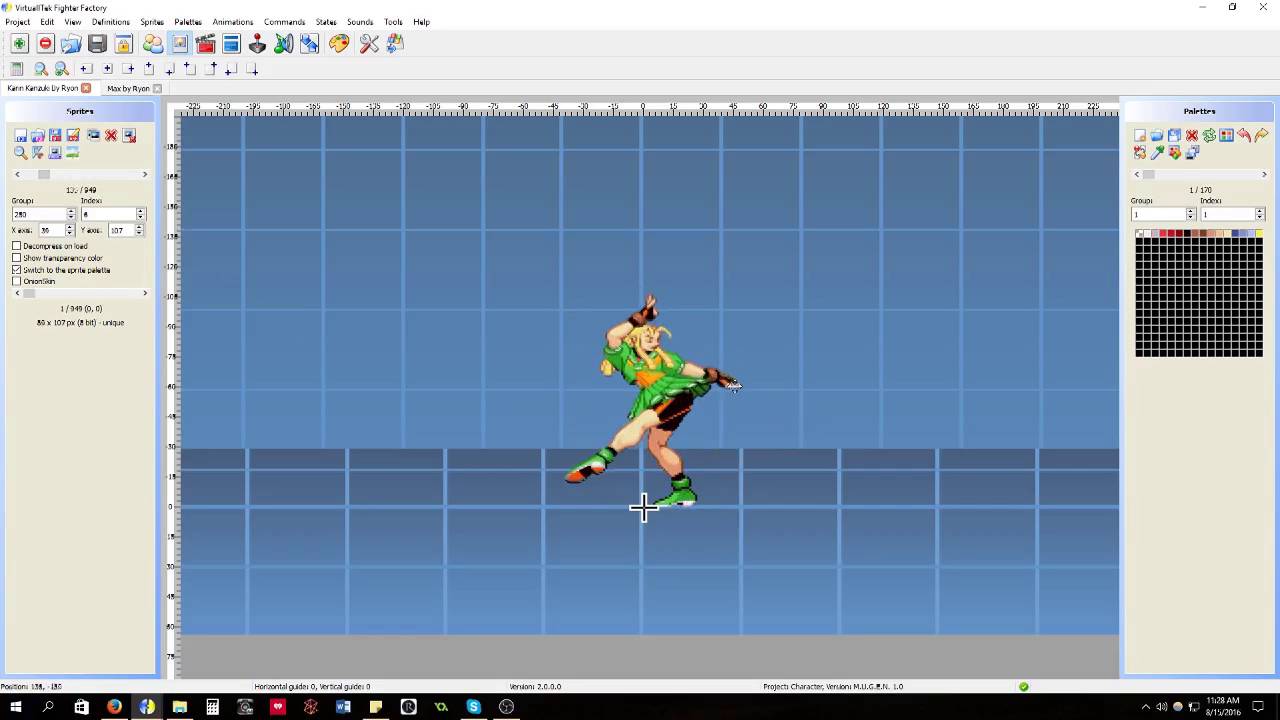Click the red minus close project icon
Viewport: 1280px width, 720px height.
tap(45, 43)
